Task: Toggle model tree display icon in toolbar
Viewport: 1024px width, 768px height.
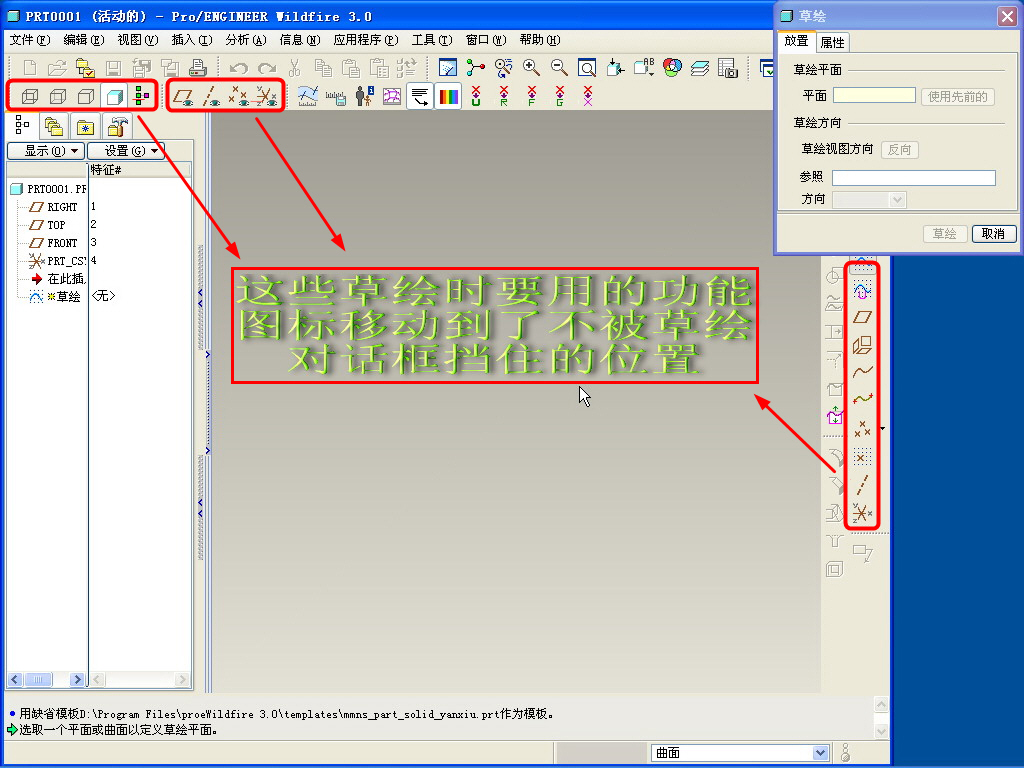Action: coord(142,96)
